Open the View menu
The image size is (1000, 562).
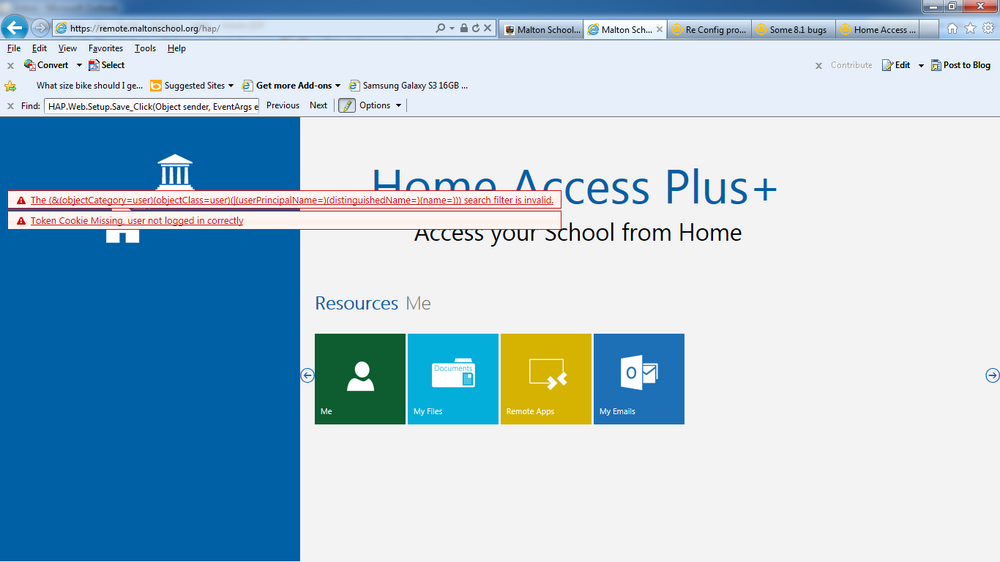coord(67,48)
